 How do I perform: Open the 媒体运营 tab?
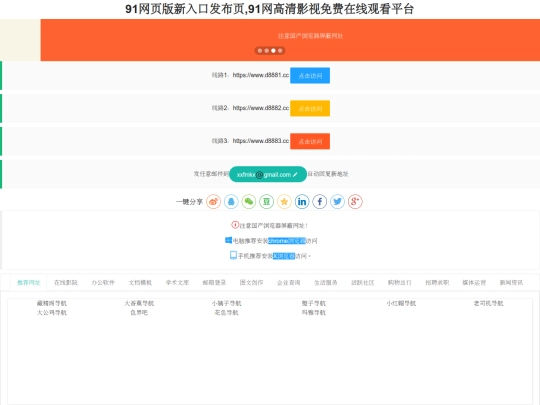474,283
